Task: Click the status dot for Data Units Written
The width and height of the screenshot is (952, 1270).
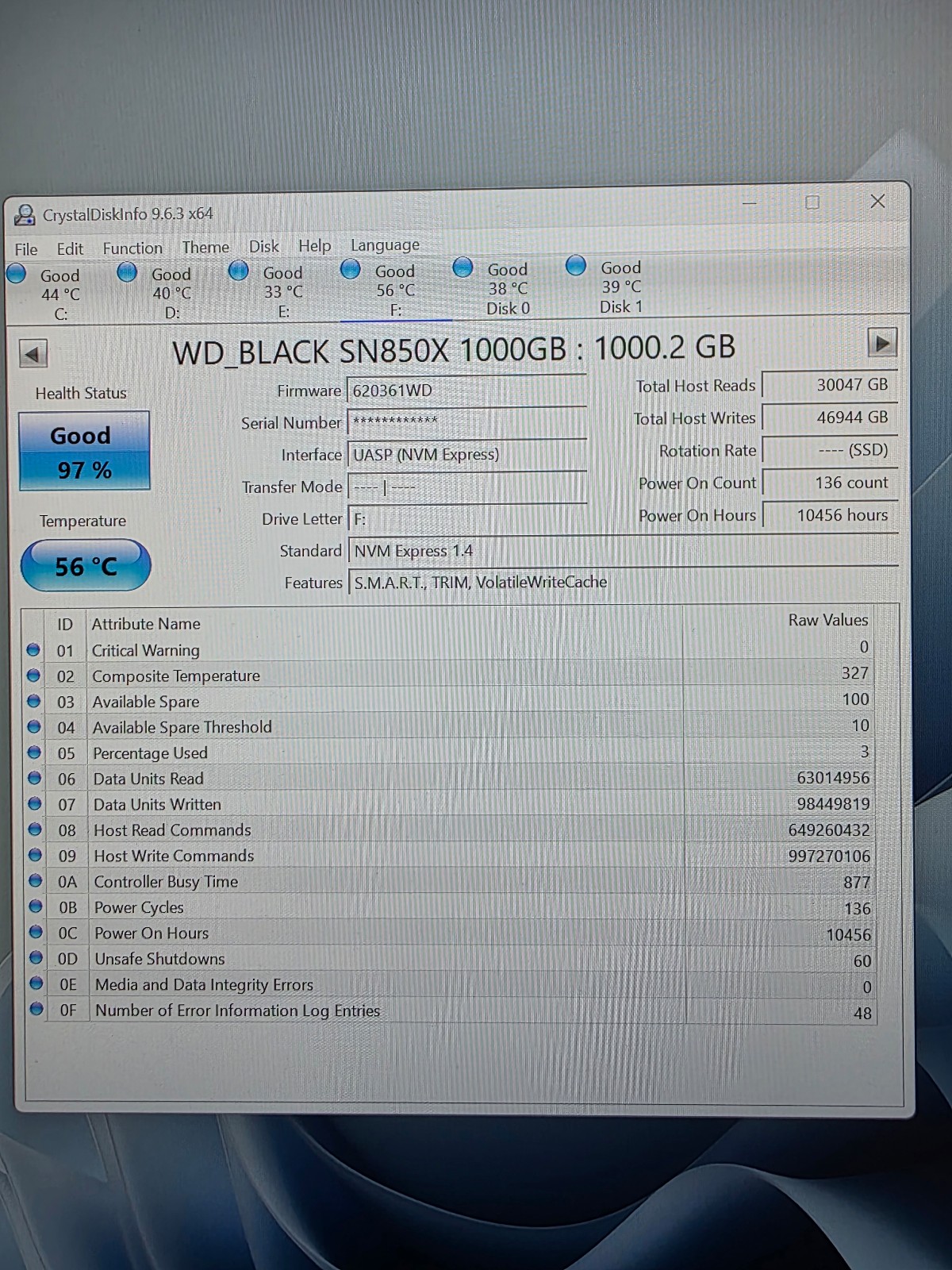Action: coord(35,804)
